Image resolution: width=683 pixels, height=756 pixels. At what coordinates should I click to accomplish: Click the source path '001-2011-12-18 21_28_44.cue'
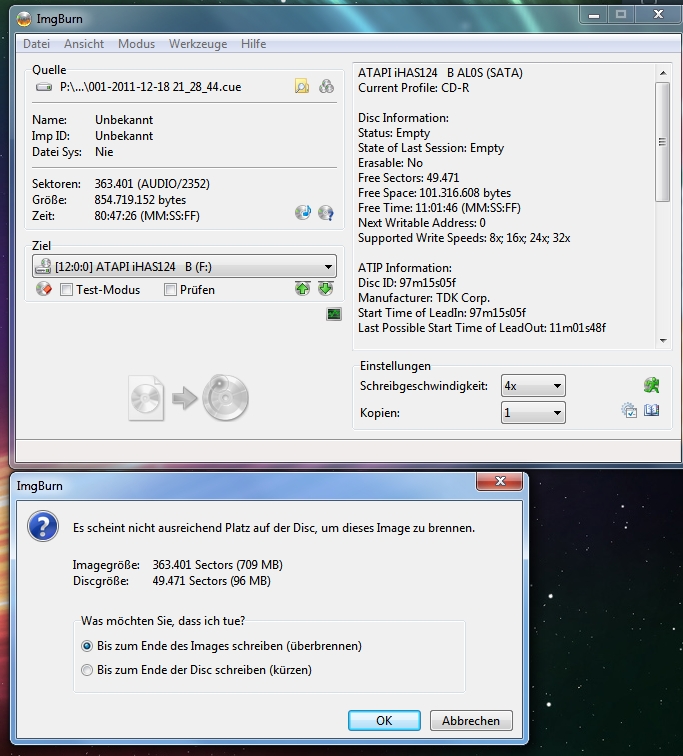point(150,87)
